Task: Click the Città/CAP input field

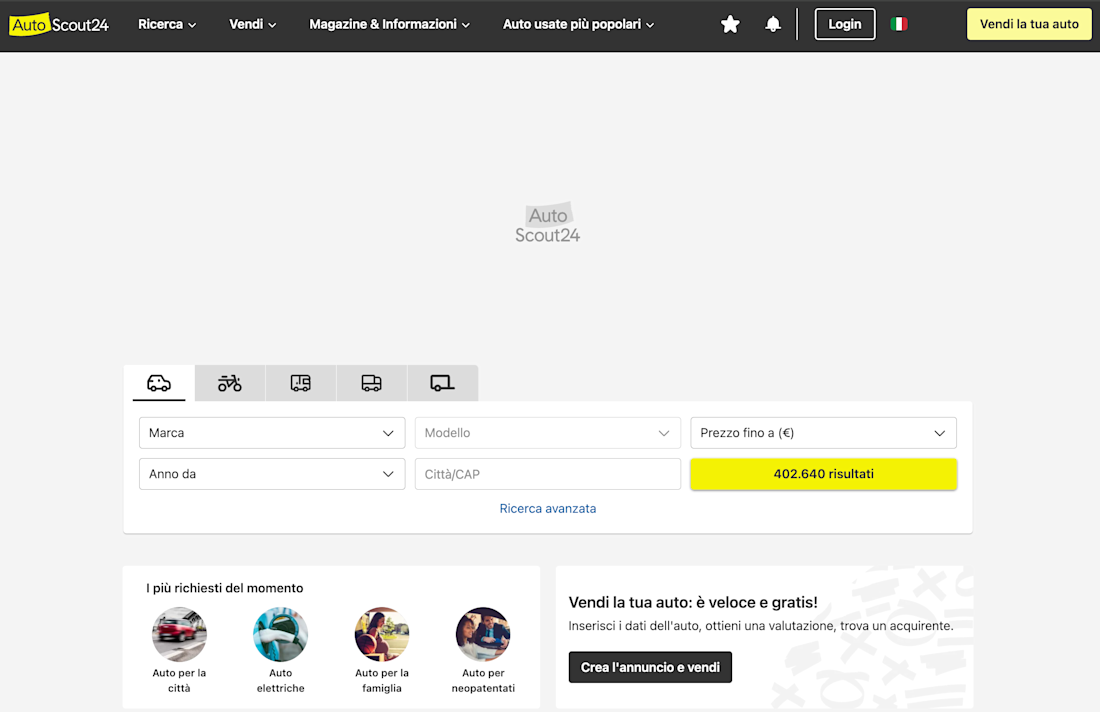Action: pyautogui.click(x=547, y=474)
